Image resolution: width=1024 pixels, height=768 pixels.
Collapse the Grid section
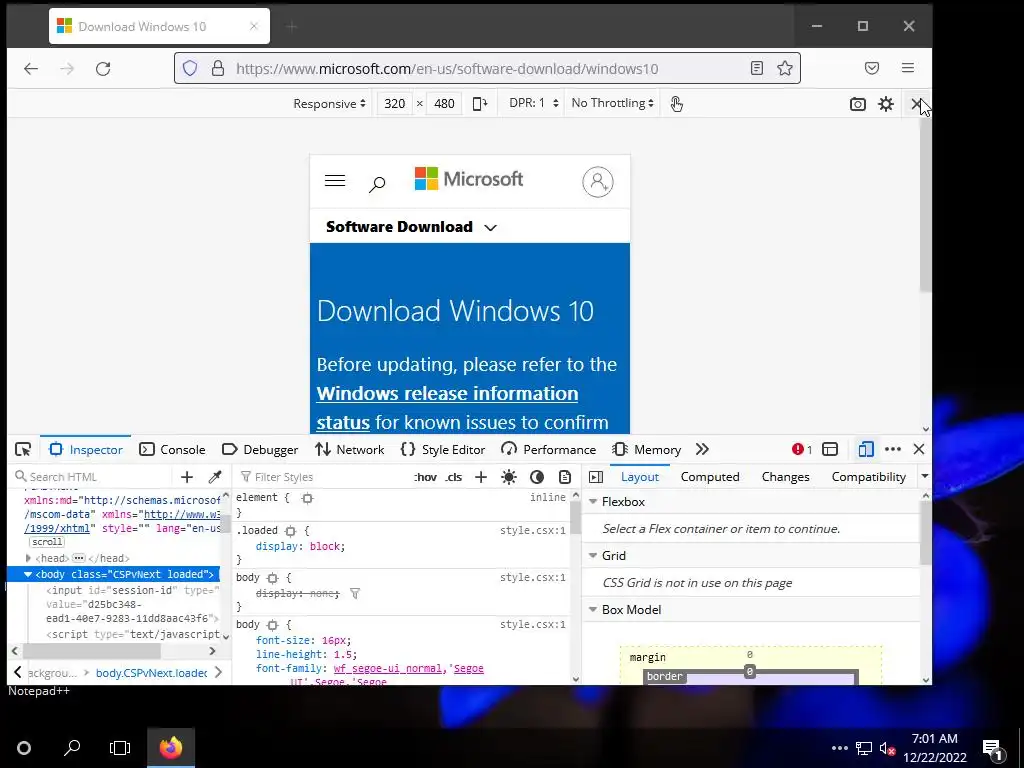[x=593, y=556]
